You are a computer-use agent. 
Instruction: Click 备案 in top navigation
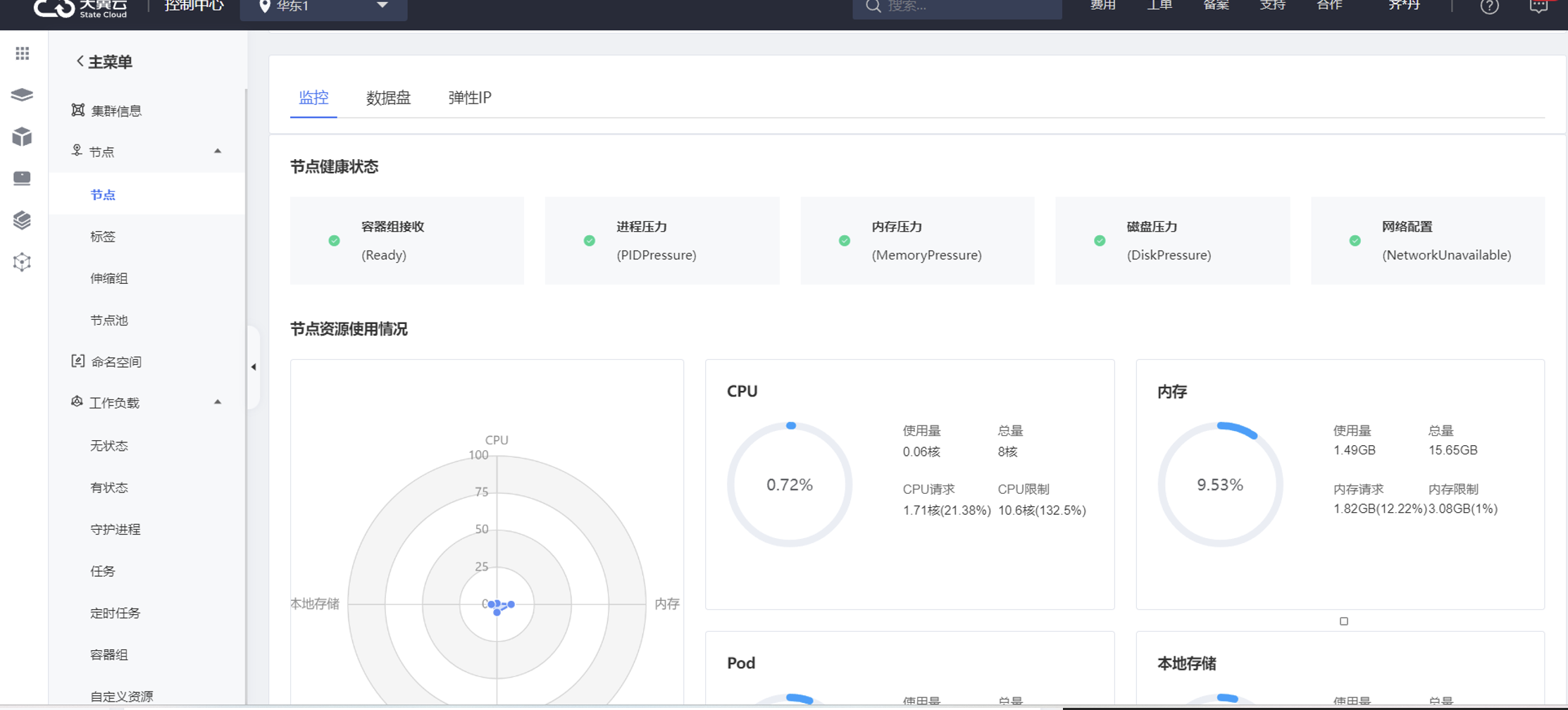[1216, 6]
